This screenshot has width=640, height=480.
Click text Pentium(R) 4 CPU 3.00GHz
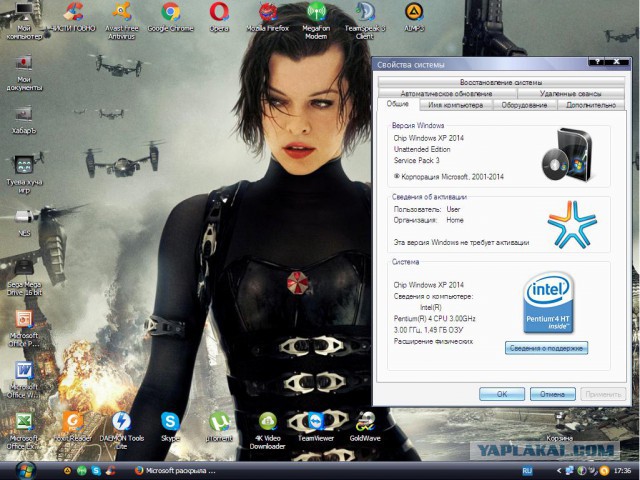coord(435,318)
